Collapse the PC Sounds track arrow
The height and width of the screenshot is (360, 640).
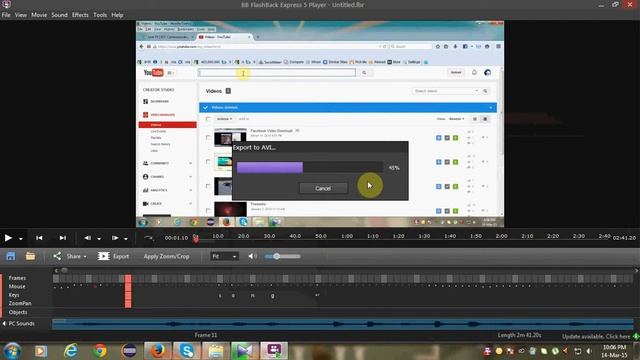pyautogui.click(x=4, y=324)
